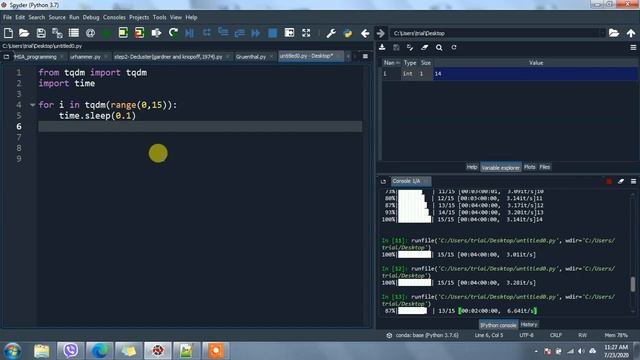The image size is (640, 360).
Task: Open the file switcher list icon
Action: 74,33
